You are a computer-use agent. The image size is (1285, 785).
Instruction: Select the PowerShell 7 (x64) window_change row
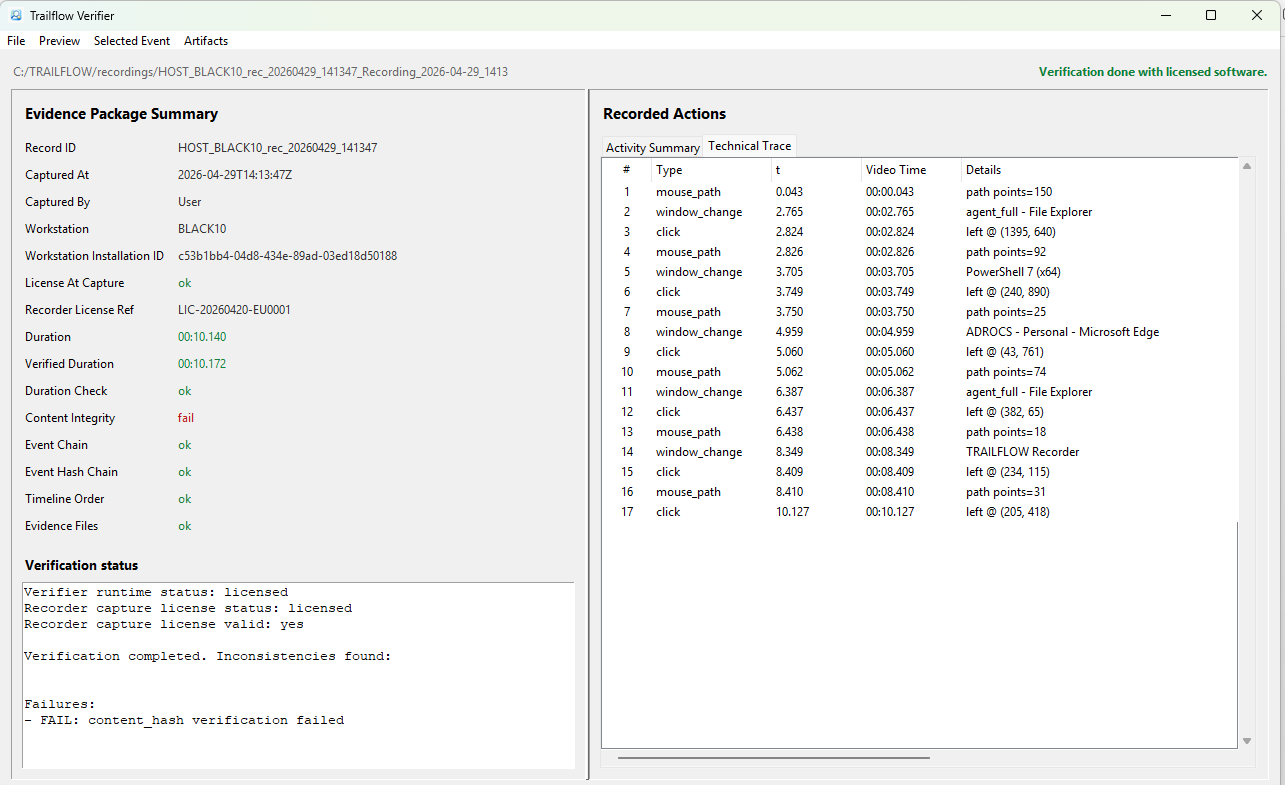[x=920, y=272]
